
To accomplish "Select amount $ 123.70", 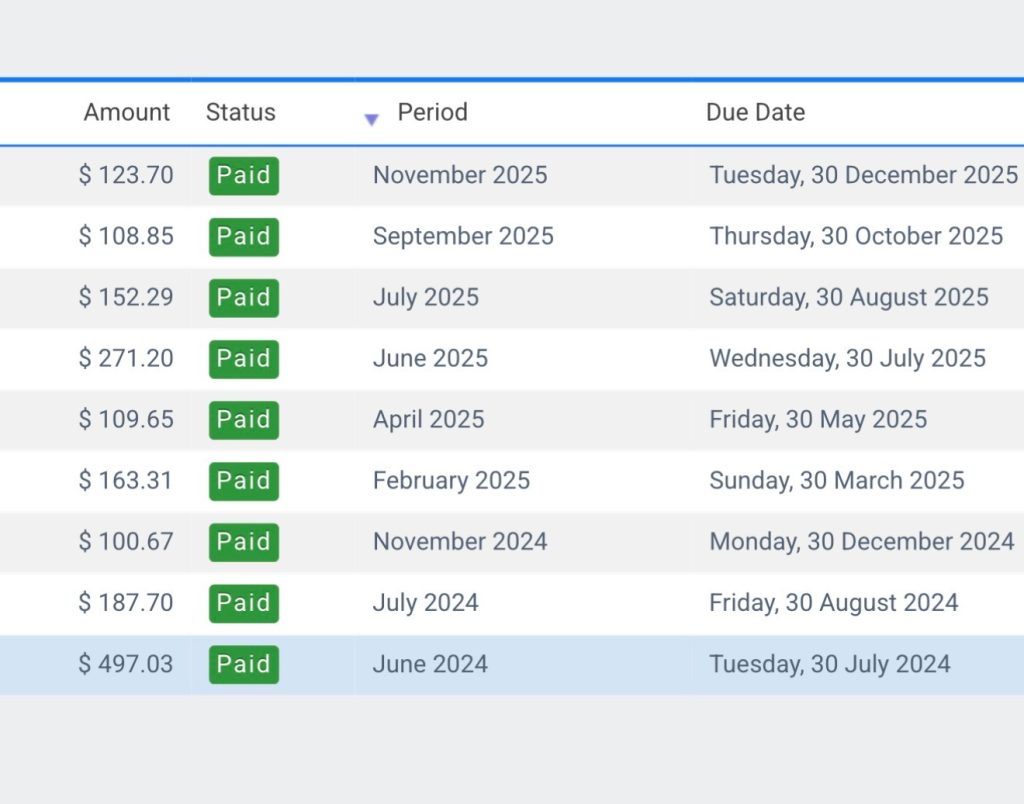I will 126,175.
